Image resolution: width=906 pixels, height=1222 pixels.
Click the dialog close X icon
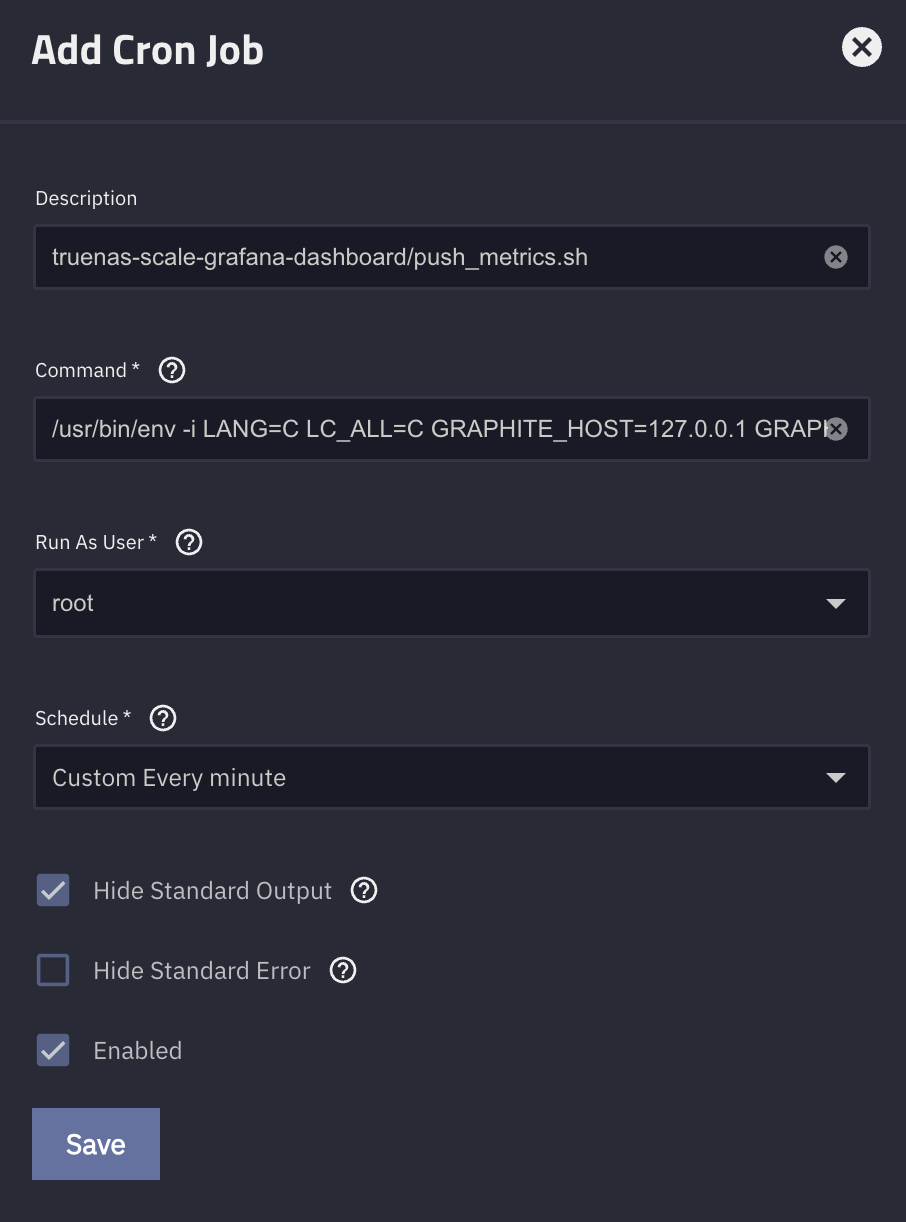pos(861,47)
